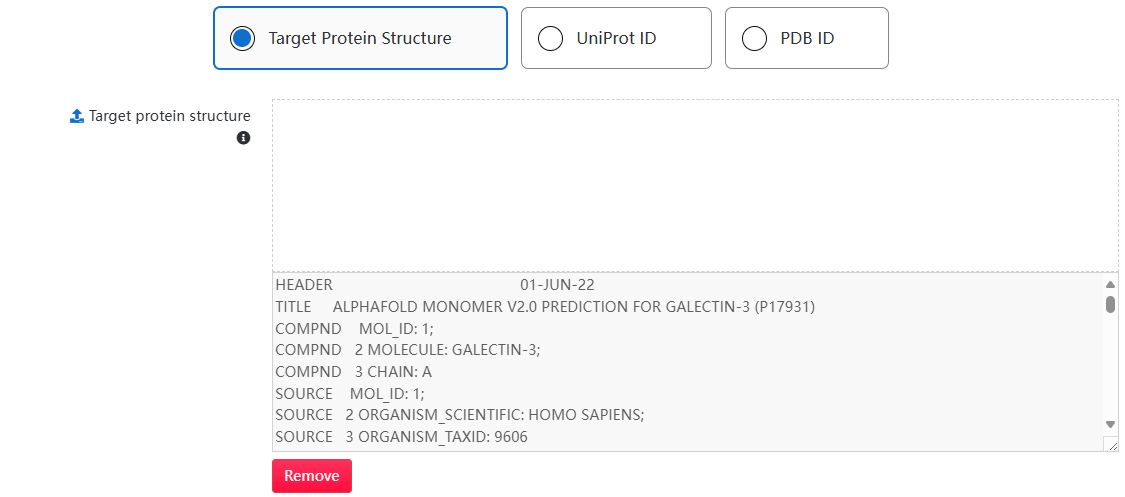This screenshot has width=1125, height=497.
Task: Click the ORGANISM_SCIENTIFIC: HOMO SAPIENS line
Action: [460, 415]
